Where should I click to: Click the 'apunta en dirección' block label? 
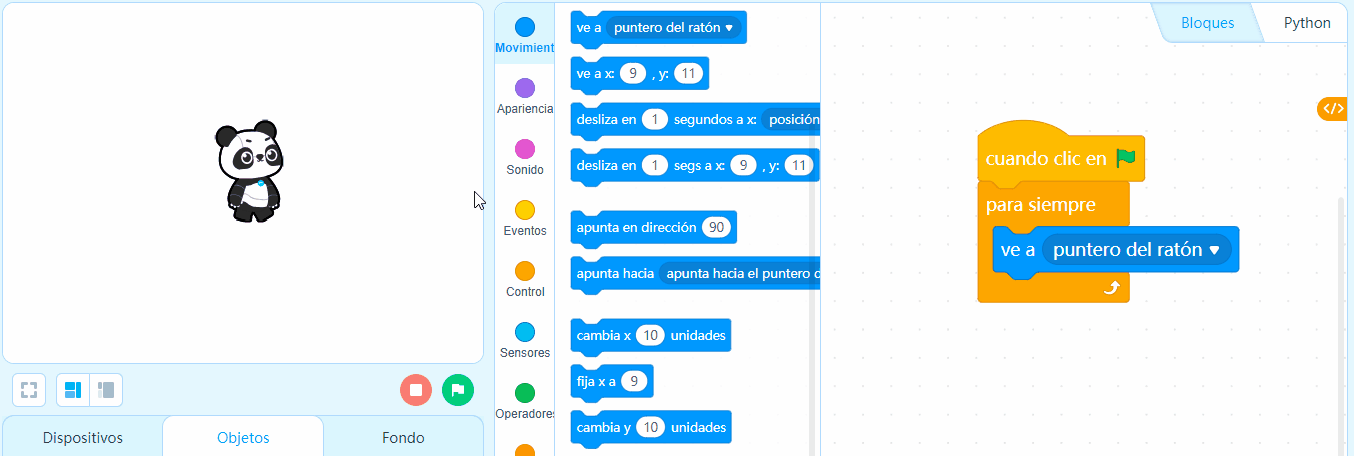(636, 227)
